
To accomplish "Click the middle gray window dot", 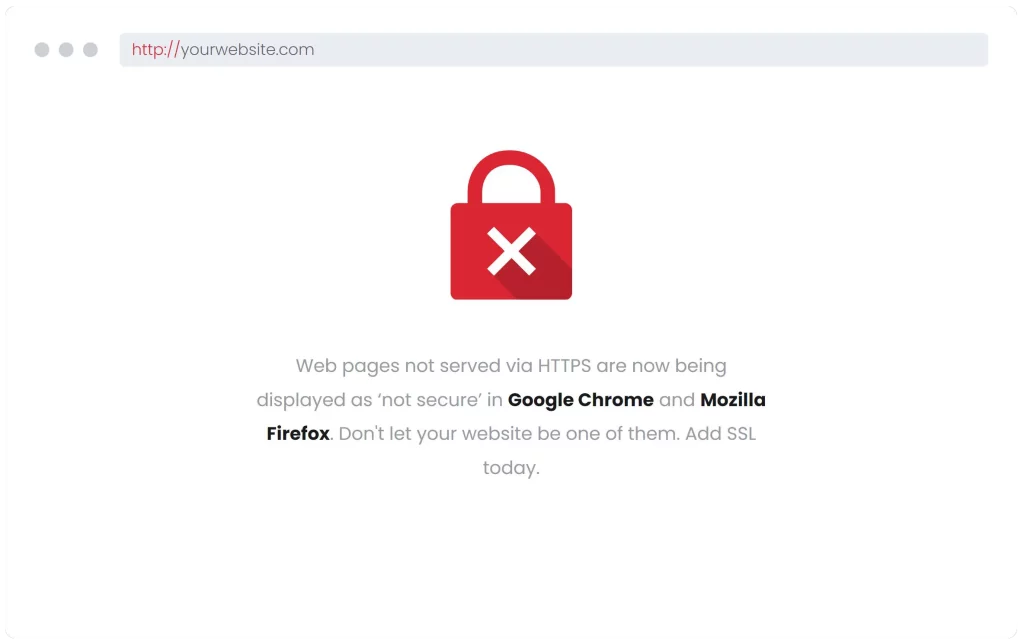I will tap(66, 50).
